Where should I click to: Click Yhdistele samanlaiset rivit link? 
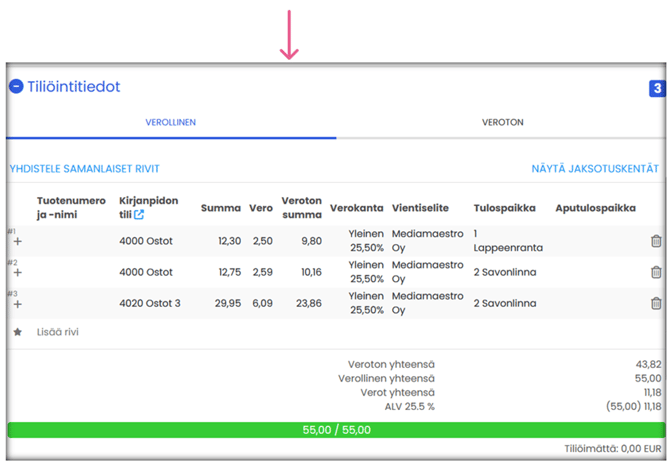point(84,169)
